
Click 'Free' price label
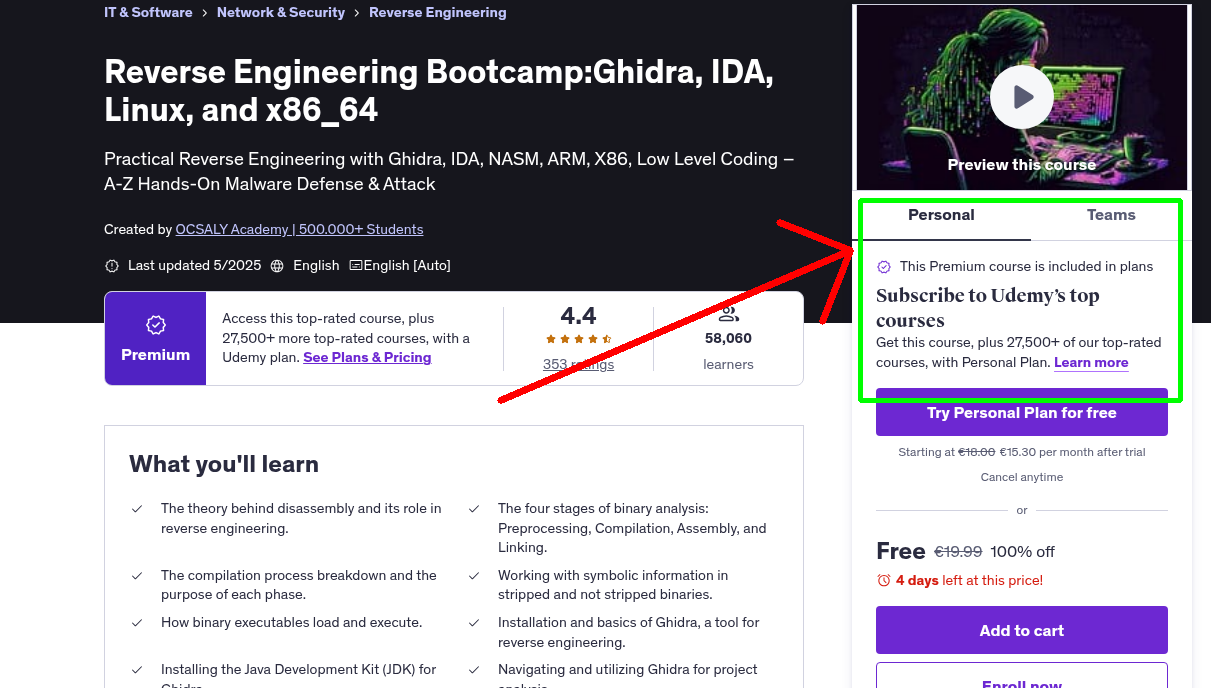[900, 551]
